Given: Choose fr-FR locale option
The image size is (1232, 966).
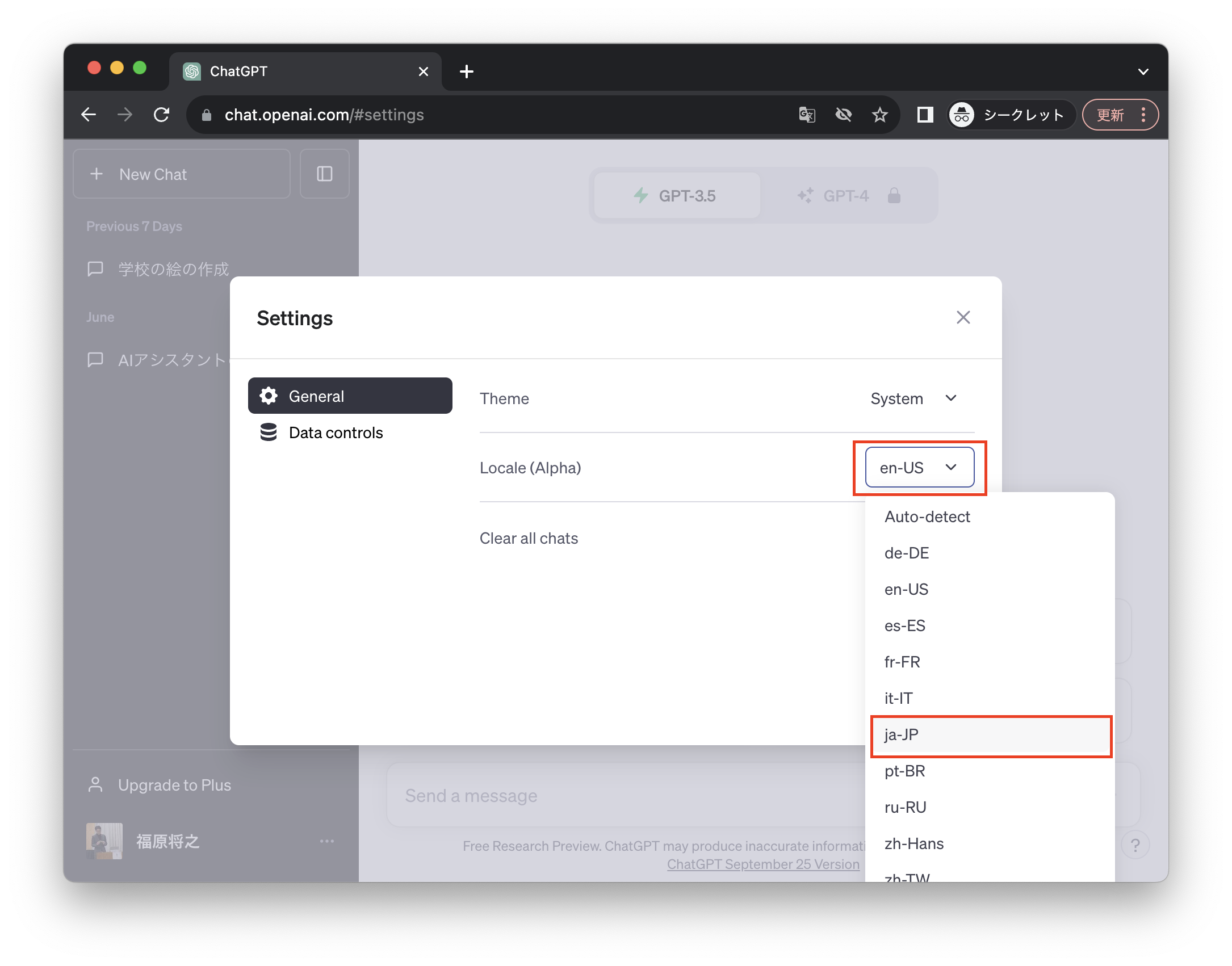Looking at the screenshot, I should [990, 662].
